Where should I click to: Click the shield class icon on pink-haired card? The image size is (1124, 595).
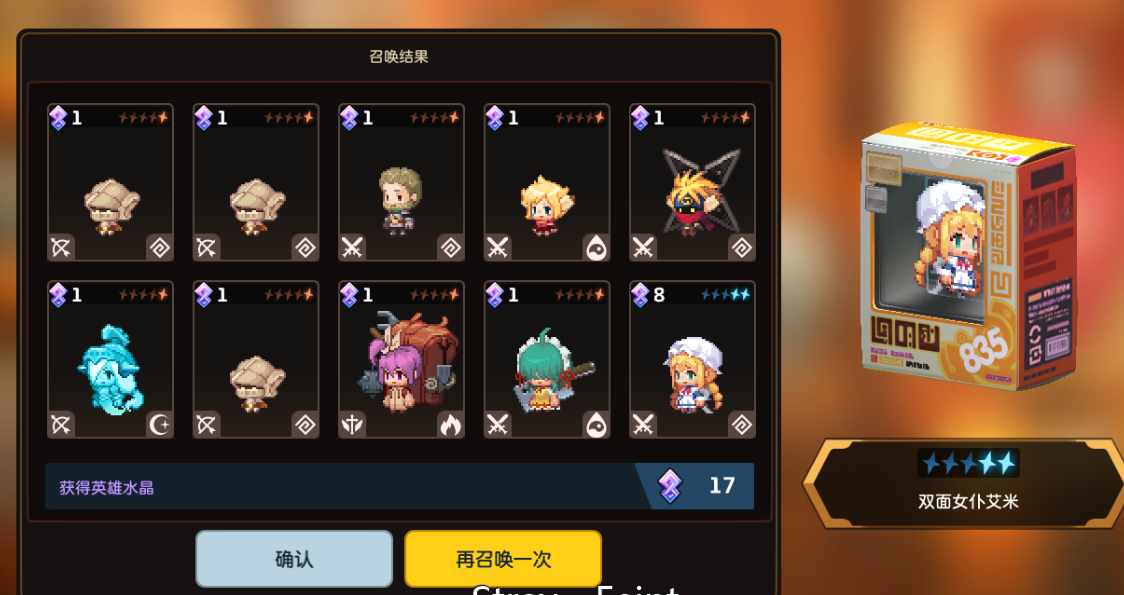353,425
